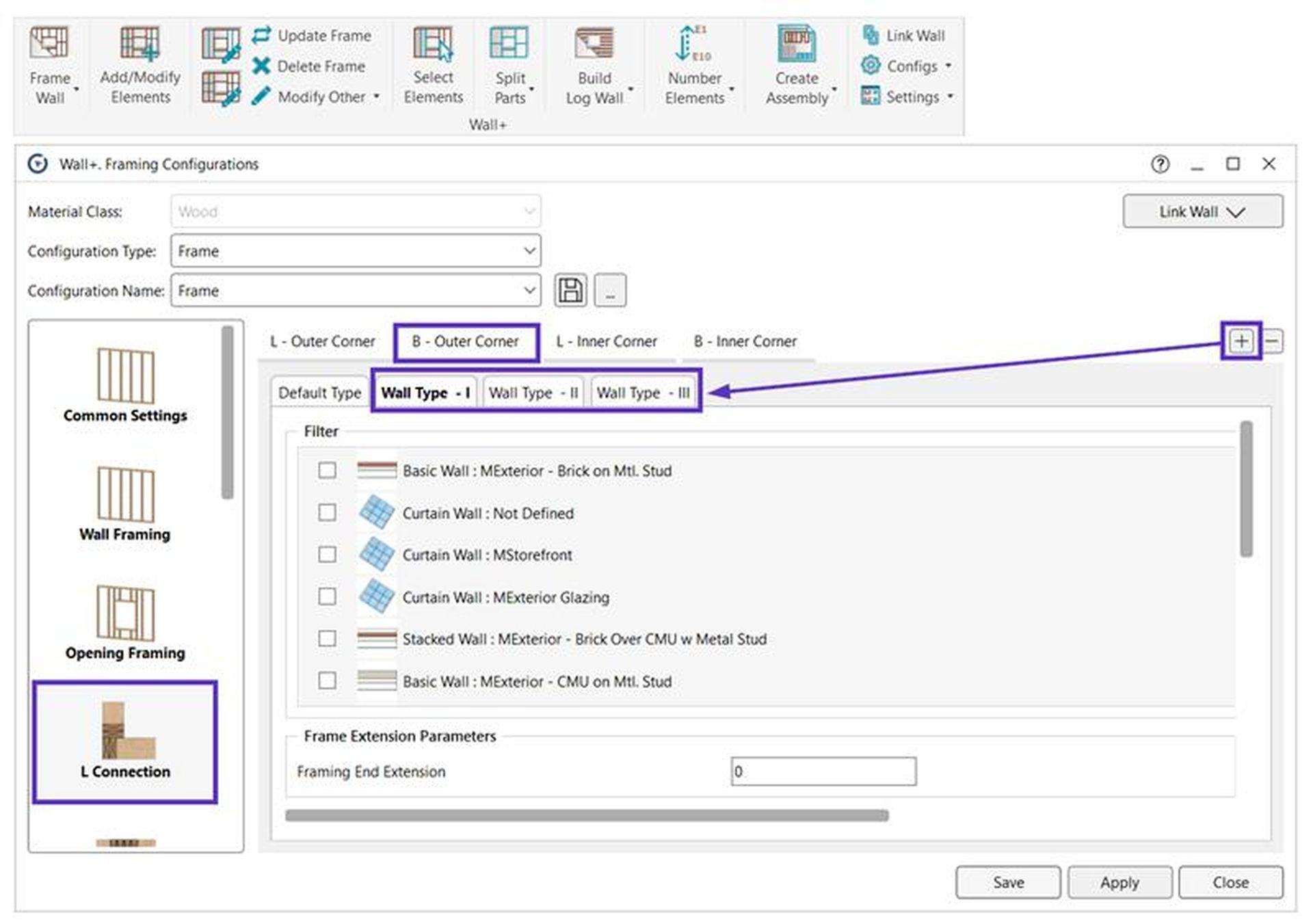Expand the Split Parts dropdown arrow
Image resolution: width=1313 pixels, height=924 pixels.
tap(532, 89)
